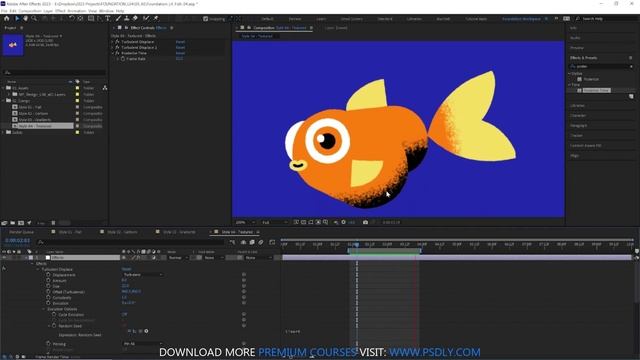Viewport: 640px width, 360px height.
Task: Select the Rotation tool in toolbar
Action: click(x=71, y=18)
